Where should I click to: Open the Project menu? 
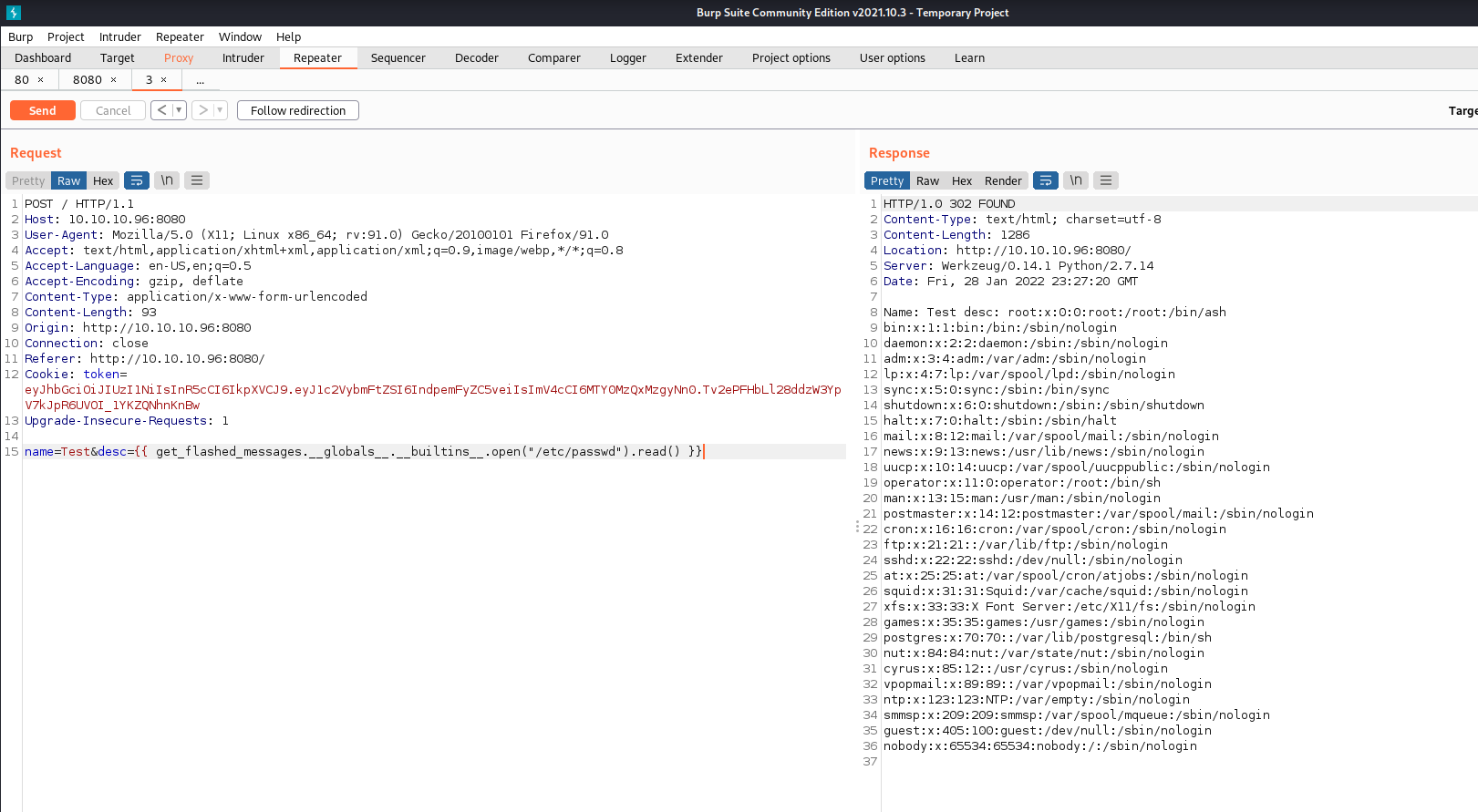pos(66,36)
